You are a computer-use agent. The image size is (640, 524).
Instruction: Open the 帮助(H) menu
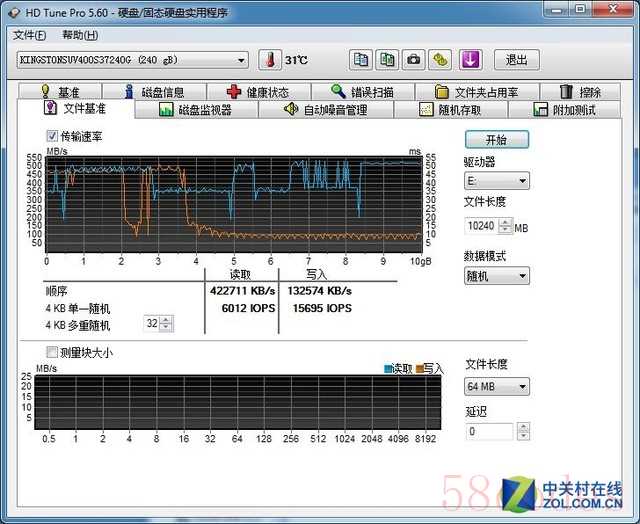[x=80, y=35]
